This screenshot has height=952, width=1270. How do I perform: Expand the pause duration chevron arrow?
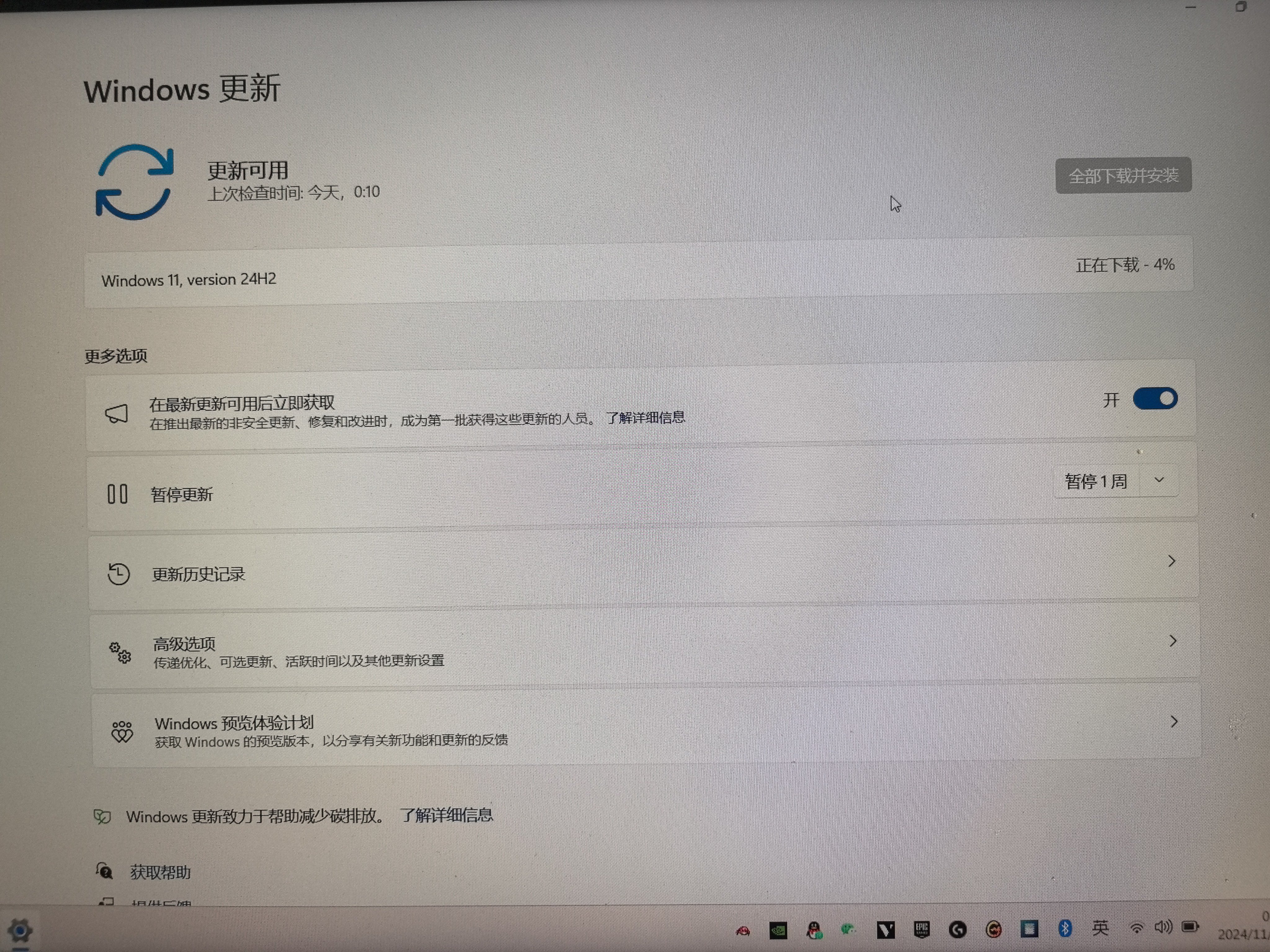pos(1159,480)
